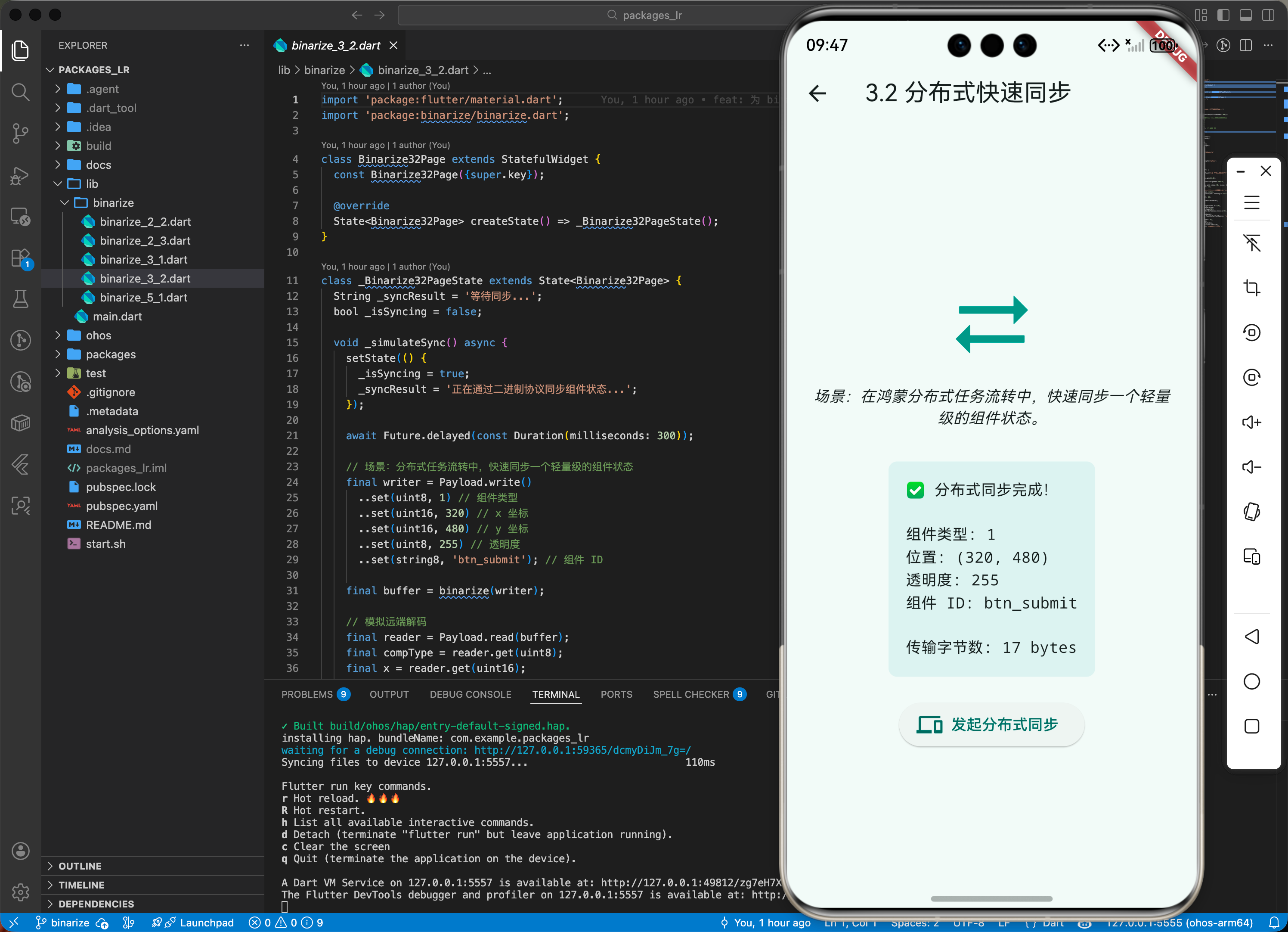This screenshot has height=932, width=1288.
Task: Switch to the DEBUG CONSOLE tab
Action: coord(470,694)
